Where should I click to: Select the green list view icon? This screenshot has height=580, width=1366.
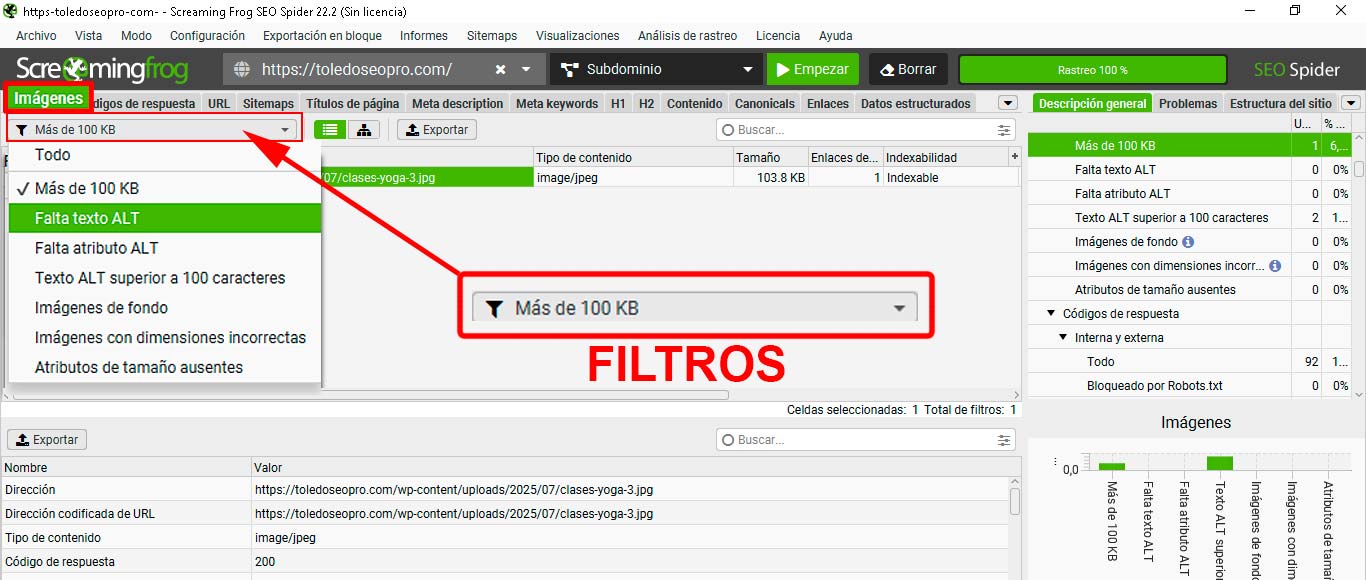[330, 129]
